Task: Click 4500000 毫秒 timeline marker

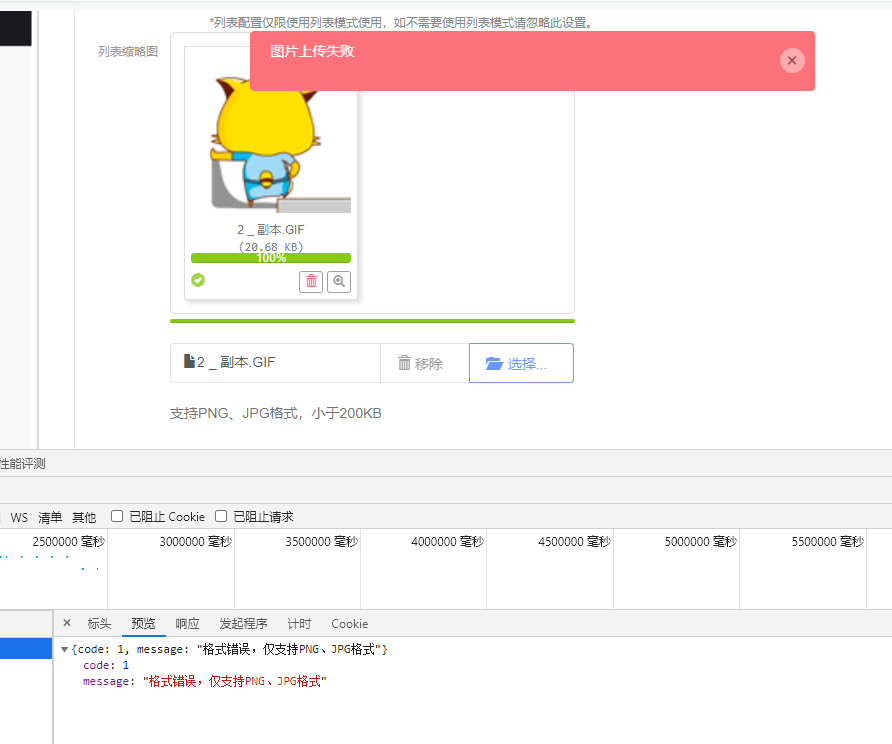Action: (575, 542)
